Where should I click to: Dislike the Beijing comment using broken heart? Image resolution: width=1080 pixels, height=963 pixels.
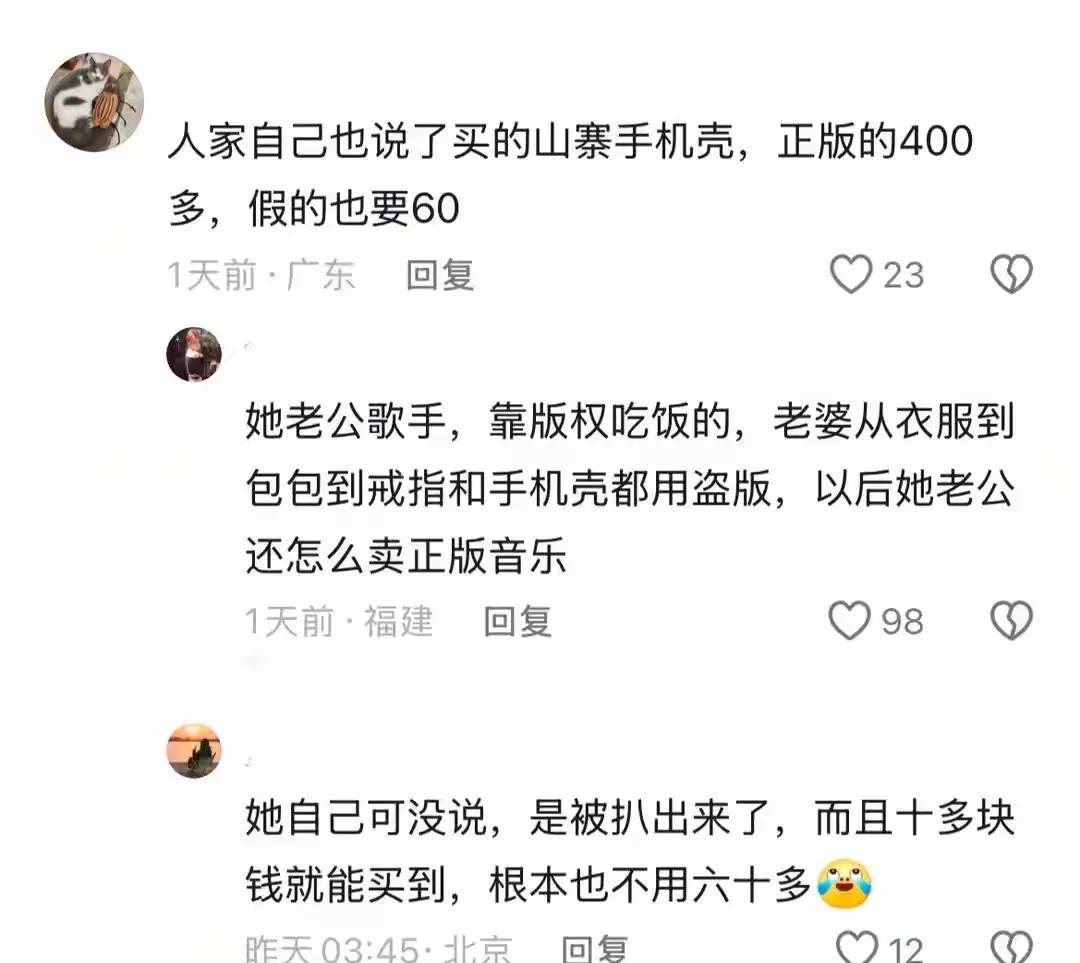pyautogui.click(x=1011, y=947)
